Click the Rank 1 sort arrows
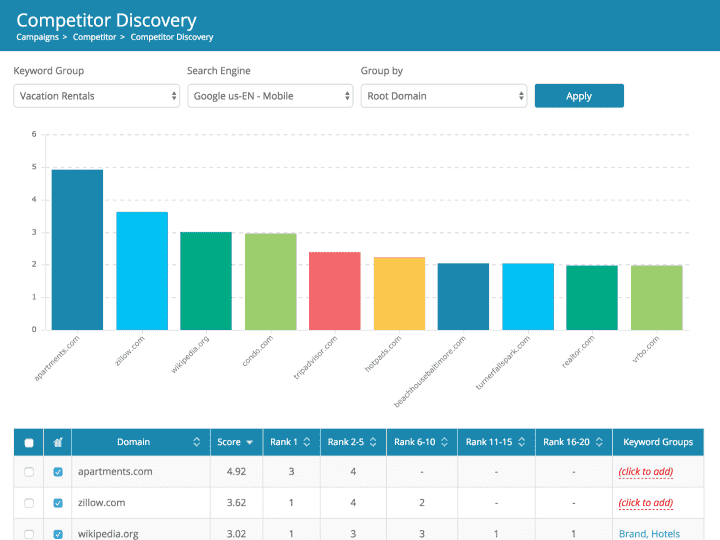 (307, 442)
